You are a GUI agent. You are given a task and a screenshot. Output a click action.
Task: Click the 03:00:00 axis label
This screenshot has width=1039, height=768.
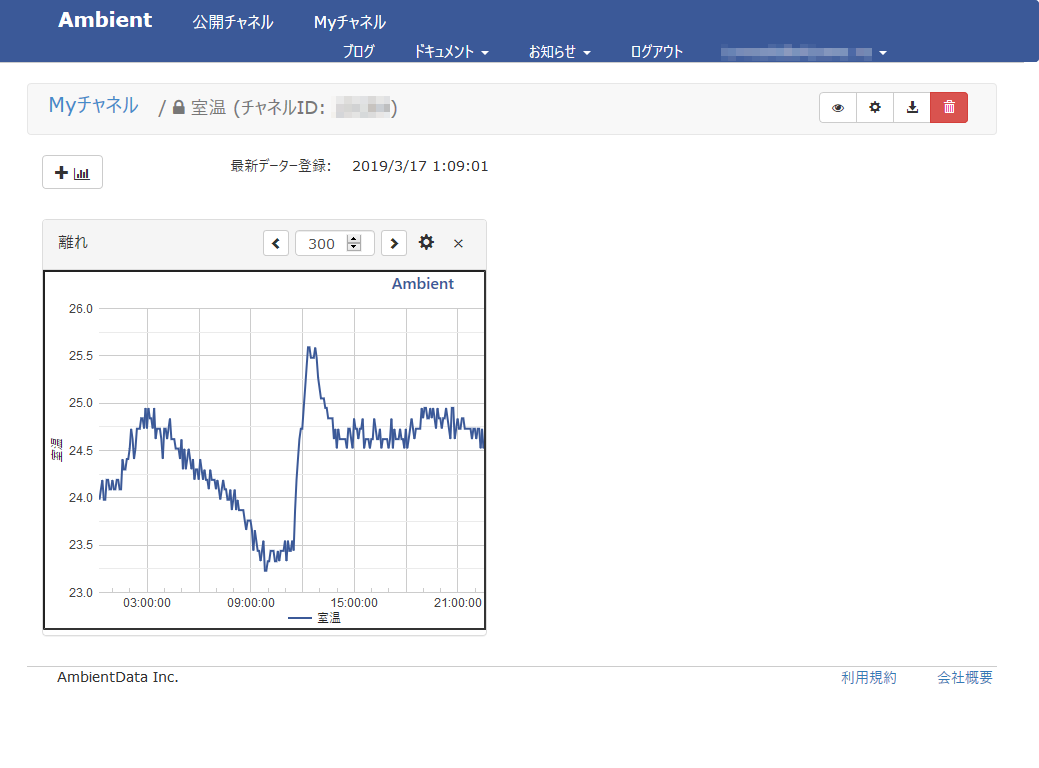[x=146, y=603]
